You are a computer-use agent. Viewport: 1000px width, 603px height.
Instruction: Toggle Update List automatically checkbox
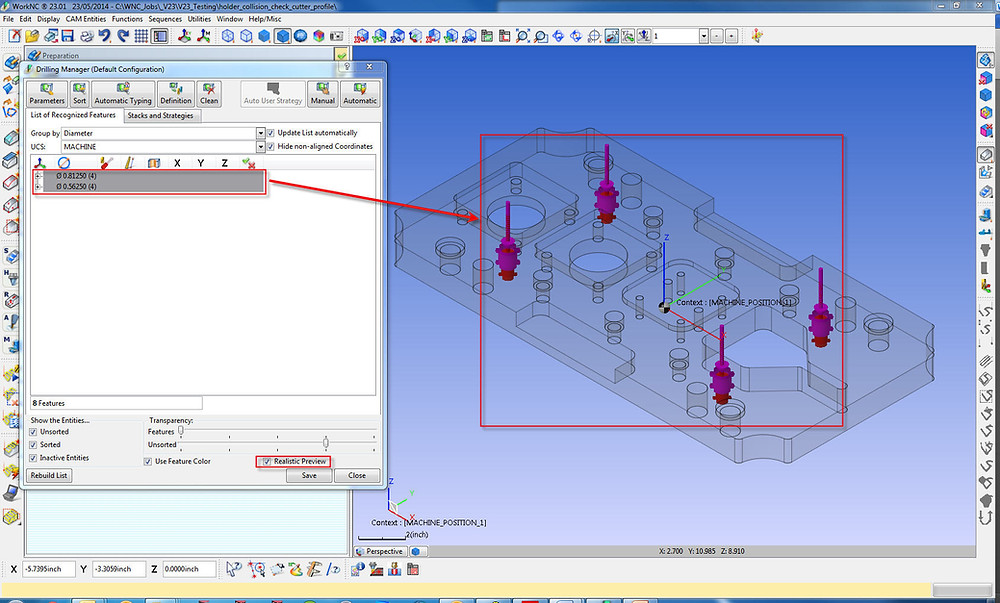[x=270, y=133]
